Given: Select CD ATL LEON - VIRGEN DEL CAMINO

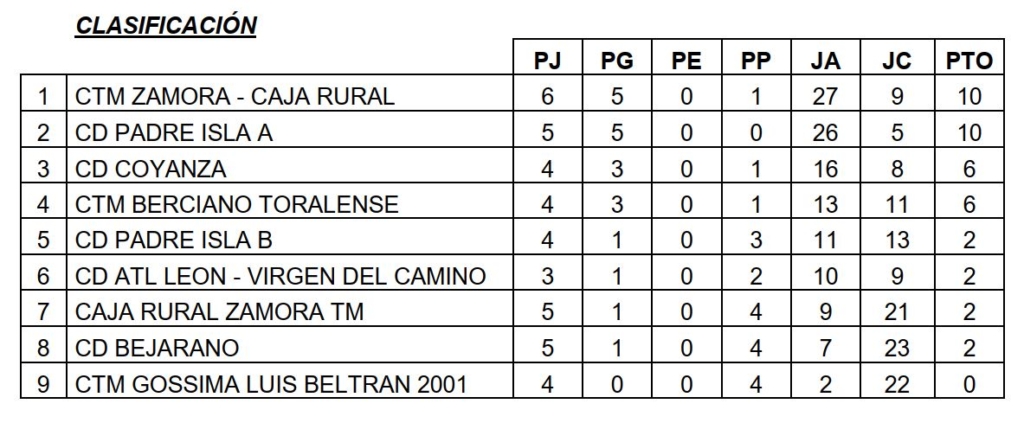Looking at the screenshot, I should pyautogui.click(x=281, y=277).
